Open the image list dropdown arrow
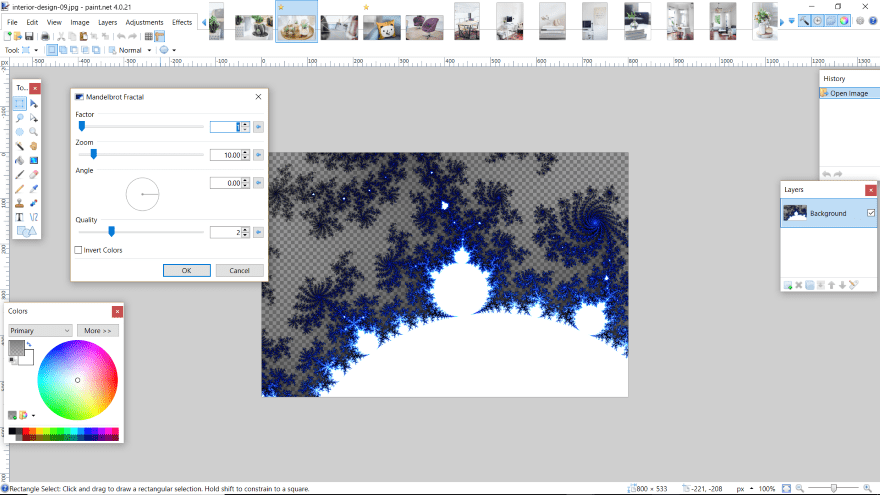Image resolution: width=880 pixels, height=495 pixels. [792, 21]
